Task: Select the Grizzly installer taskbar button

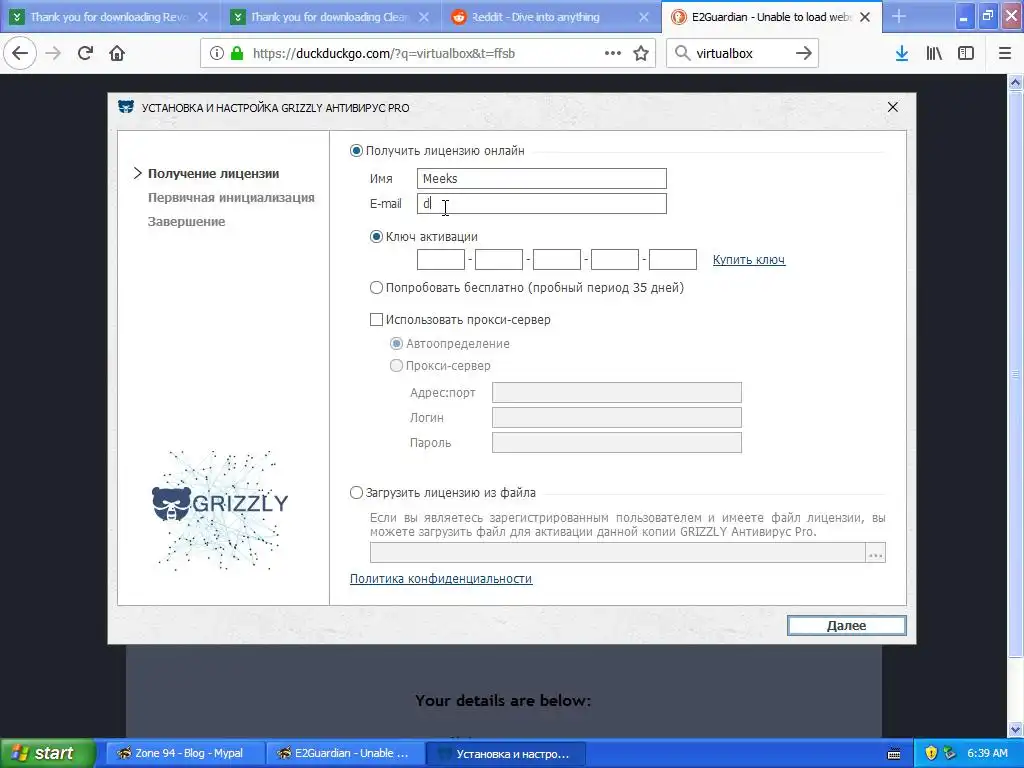Action: [505, 753]
